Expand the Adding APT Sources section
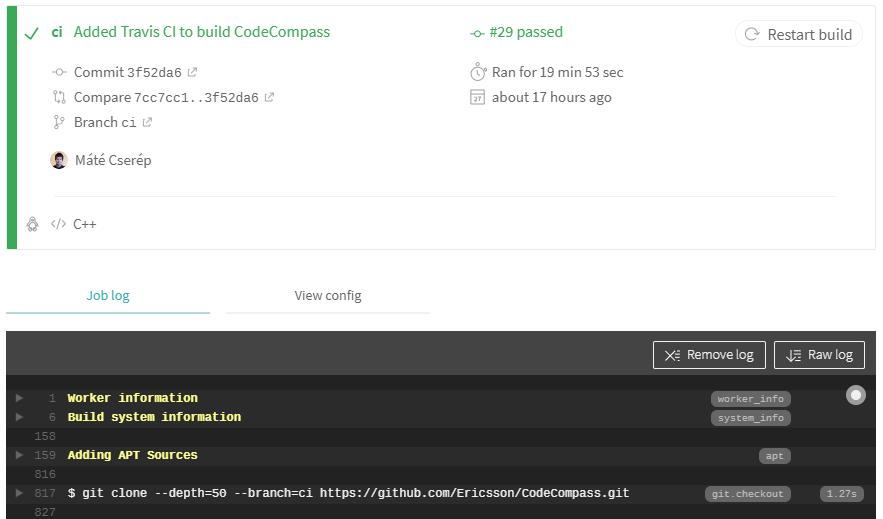This screenshot has width=883, height=519. point(19,455)
